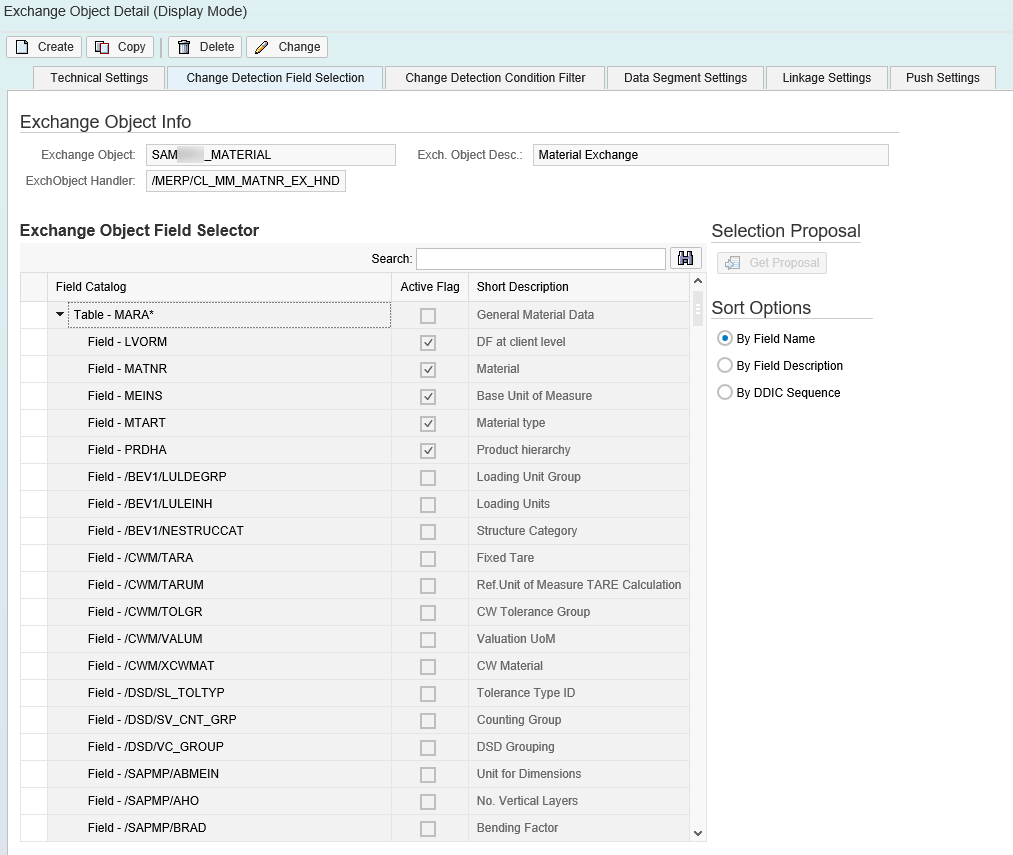Click the table scroll-up arrow

698,281
